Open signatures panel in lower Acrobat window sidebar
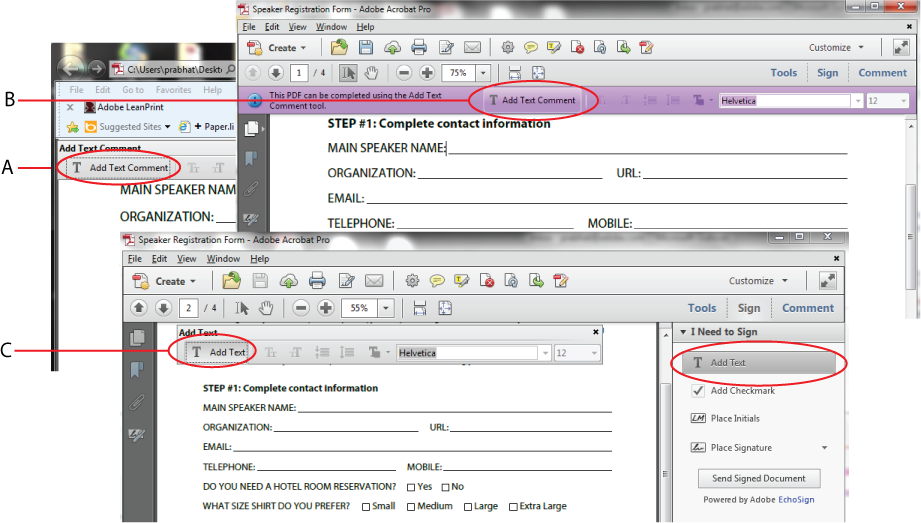Viewport: 921px width, 523px height. tap(136, 435)
